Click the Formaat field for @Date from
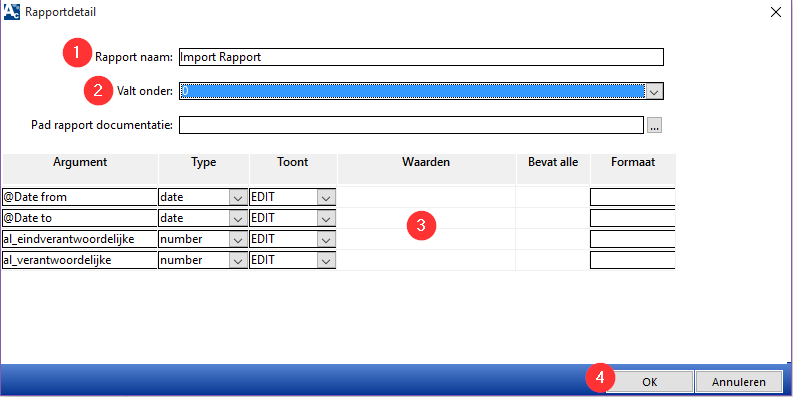The height and width of the screenshot is (397, 793). (x=633, y=197)
